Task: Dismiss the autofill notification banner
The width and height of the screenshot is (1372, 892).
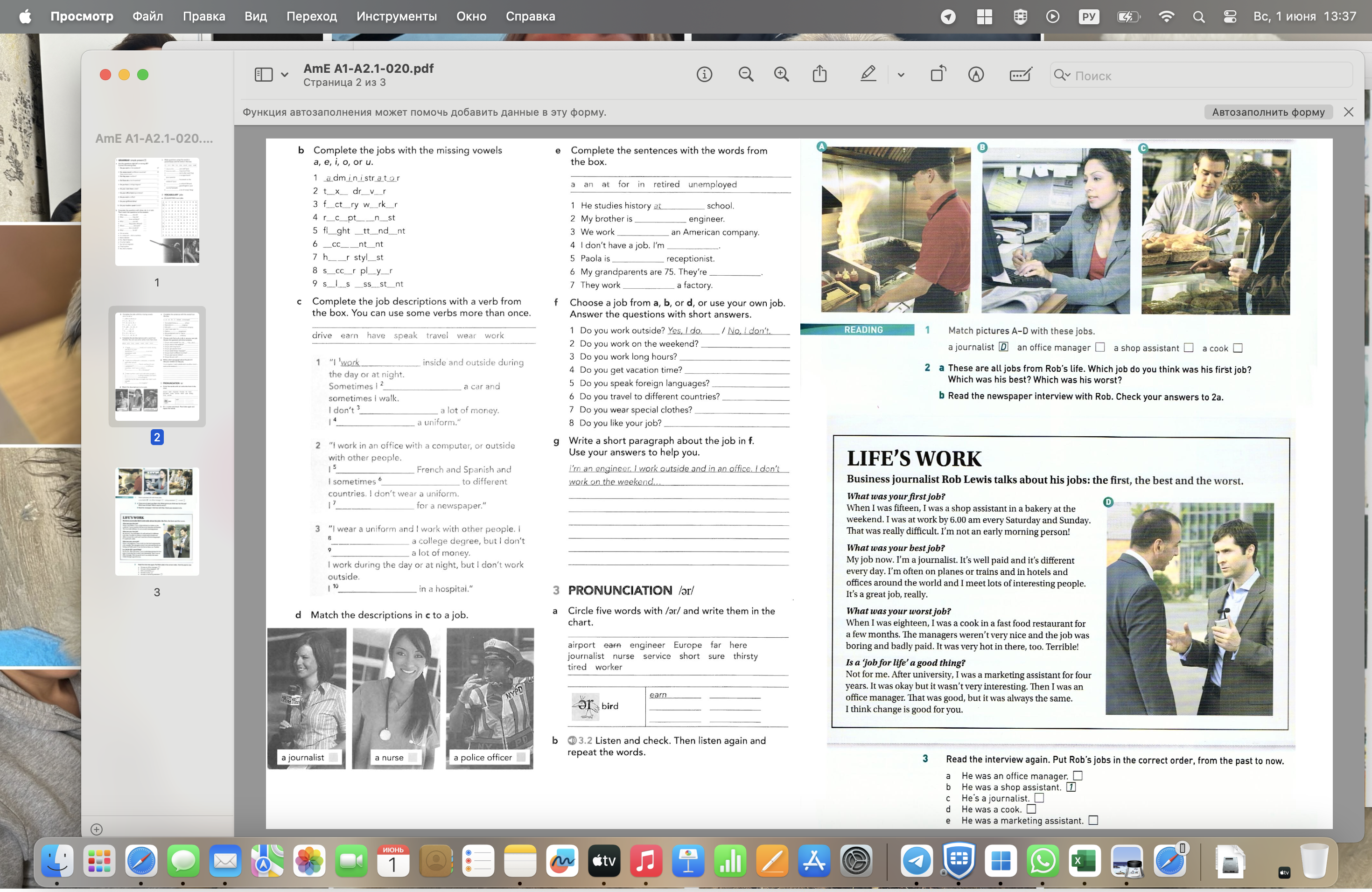Action: click(1348, 112)
